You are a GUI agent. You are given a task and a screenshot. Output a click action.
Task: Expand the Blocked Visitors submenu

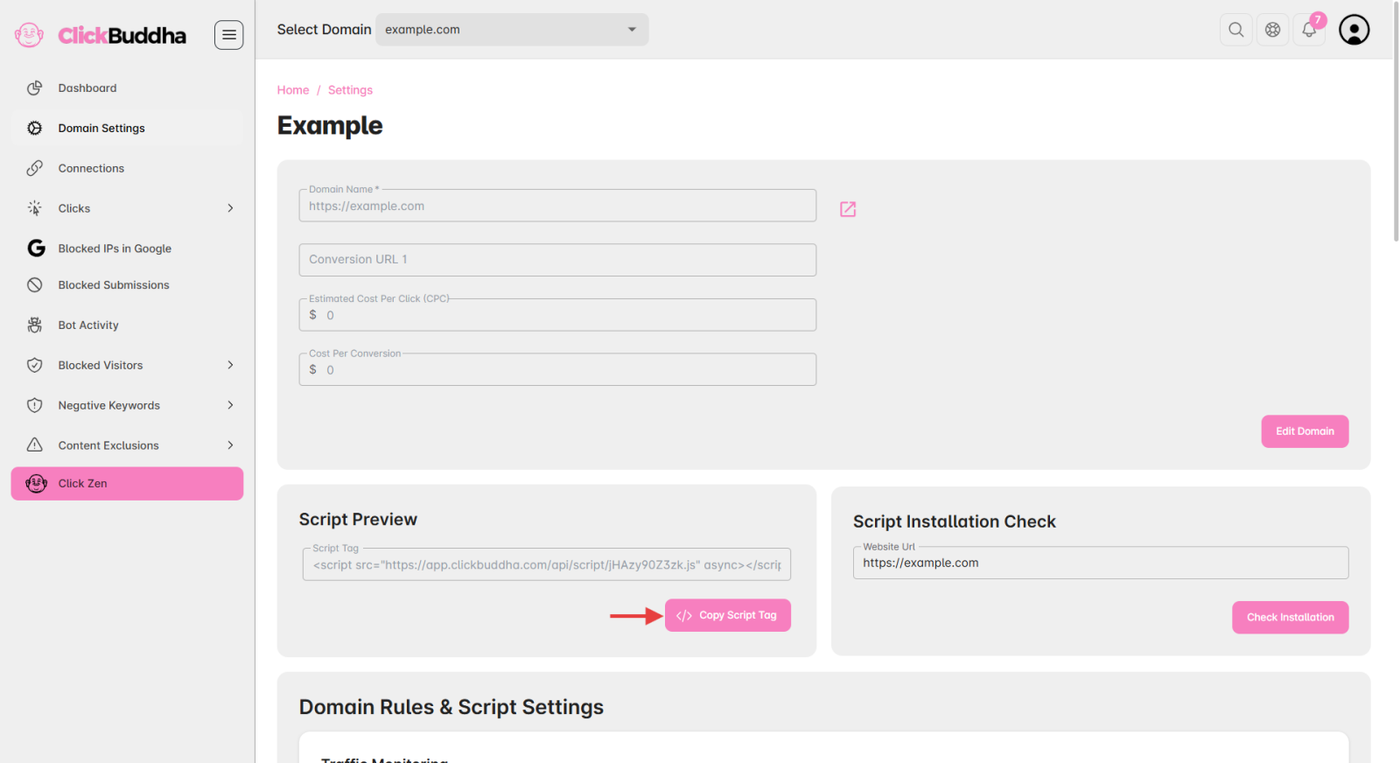tap(229, 365)
